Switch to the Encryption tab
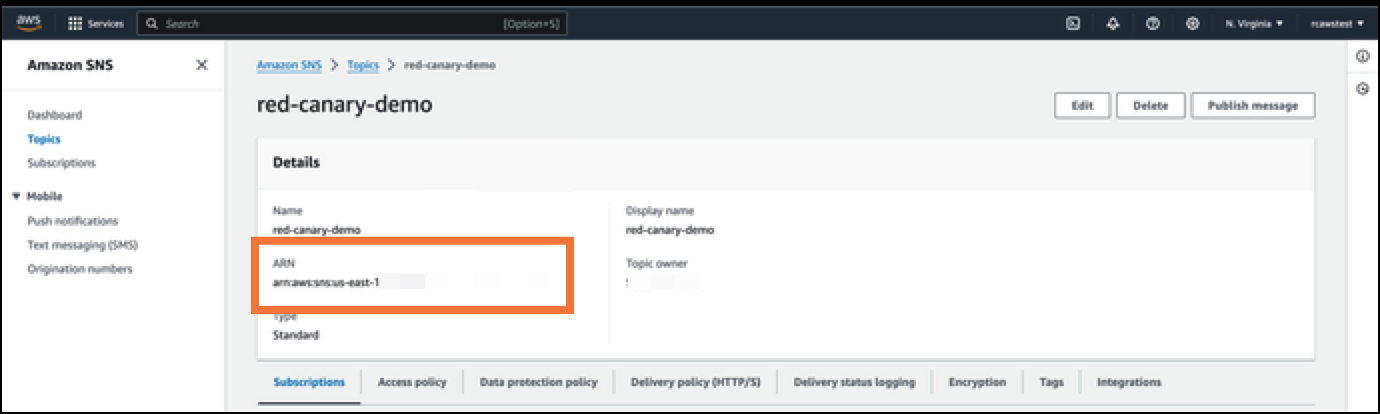This screenshot has width=1380, height=414. [977, 382]
